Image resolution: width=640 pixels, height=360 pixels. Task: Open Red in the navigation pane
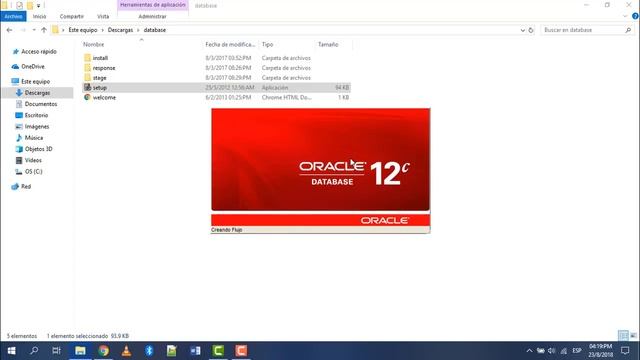26,186
